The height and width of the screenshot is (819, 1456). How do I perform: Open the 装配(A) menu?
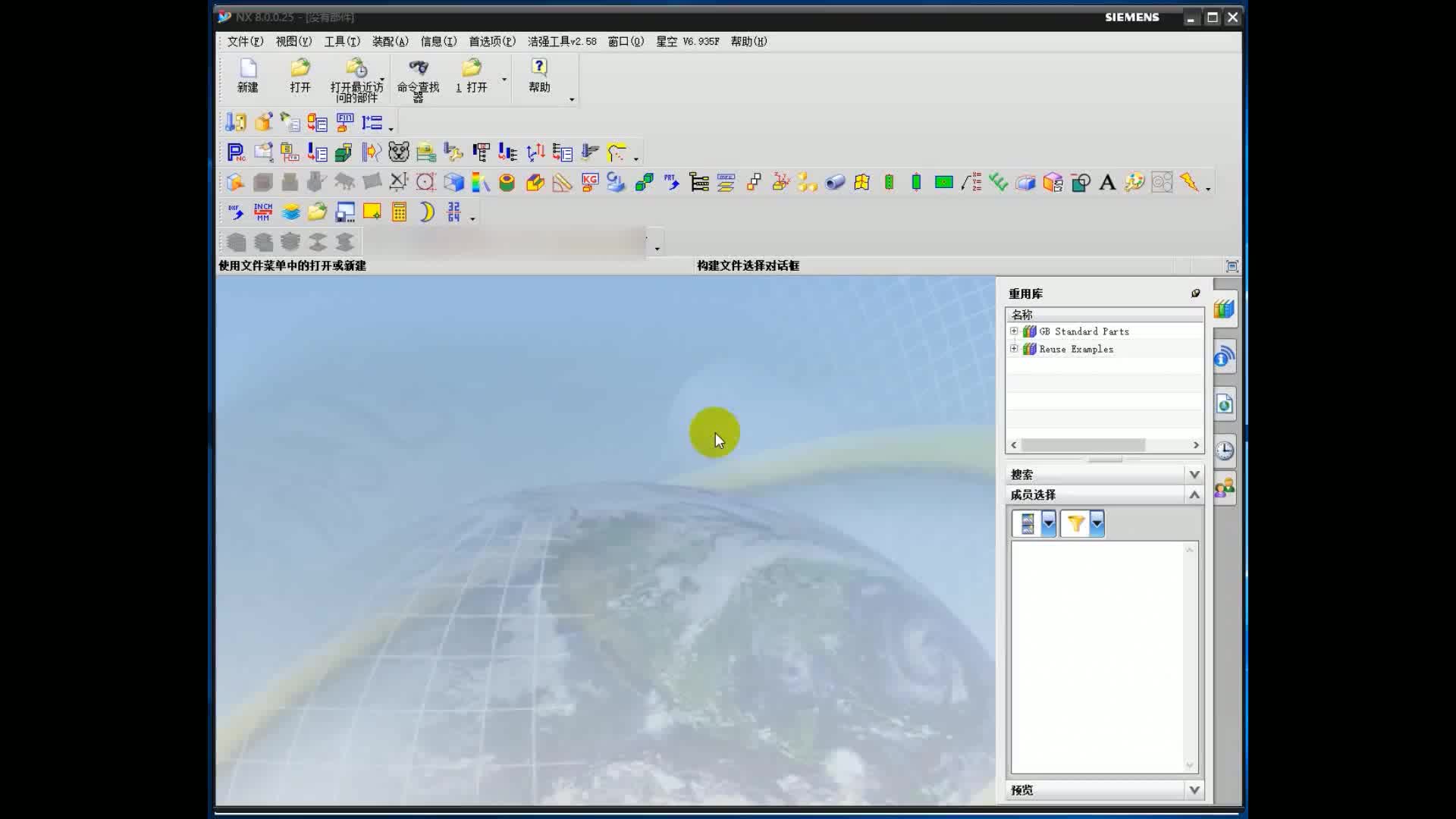pos(390,42)
